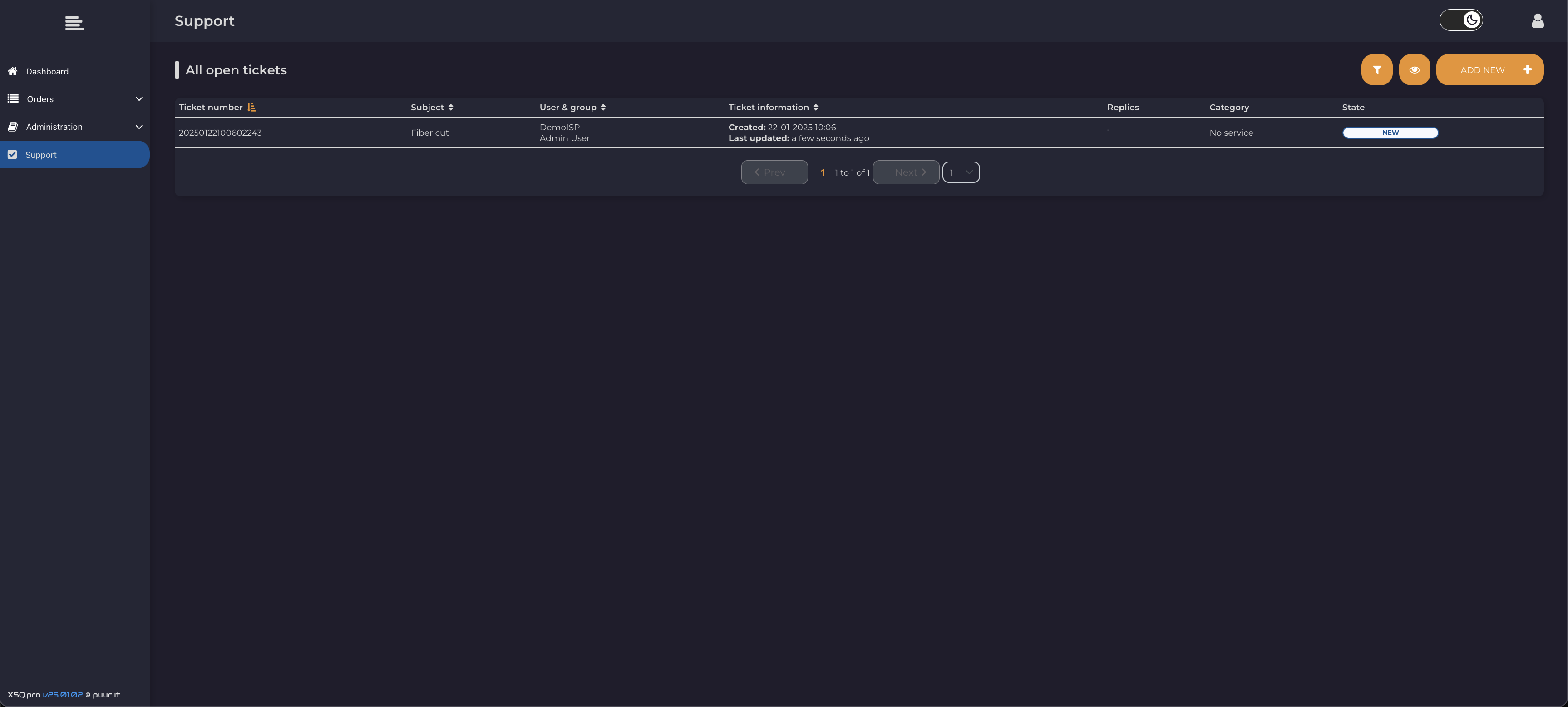Click the Next page button
1568x707 pixels.
click(906, 173)
